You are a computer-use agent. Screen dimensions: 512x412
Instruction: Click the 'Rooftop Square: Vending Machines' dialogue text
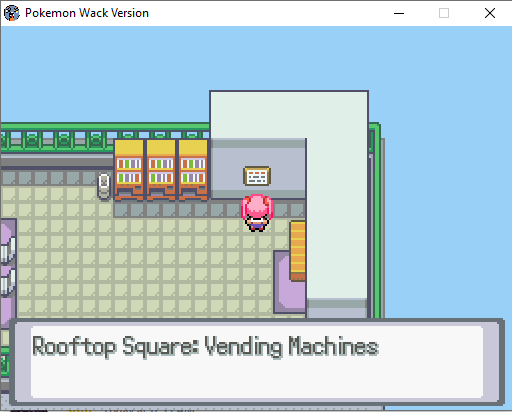[x=205, y=347]
